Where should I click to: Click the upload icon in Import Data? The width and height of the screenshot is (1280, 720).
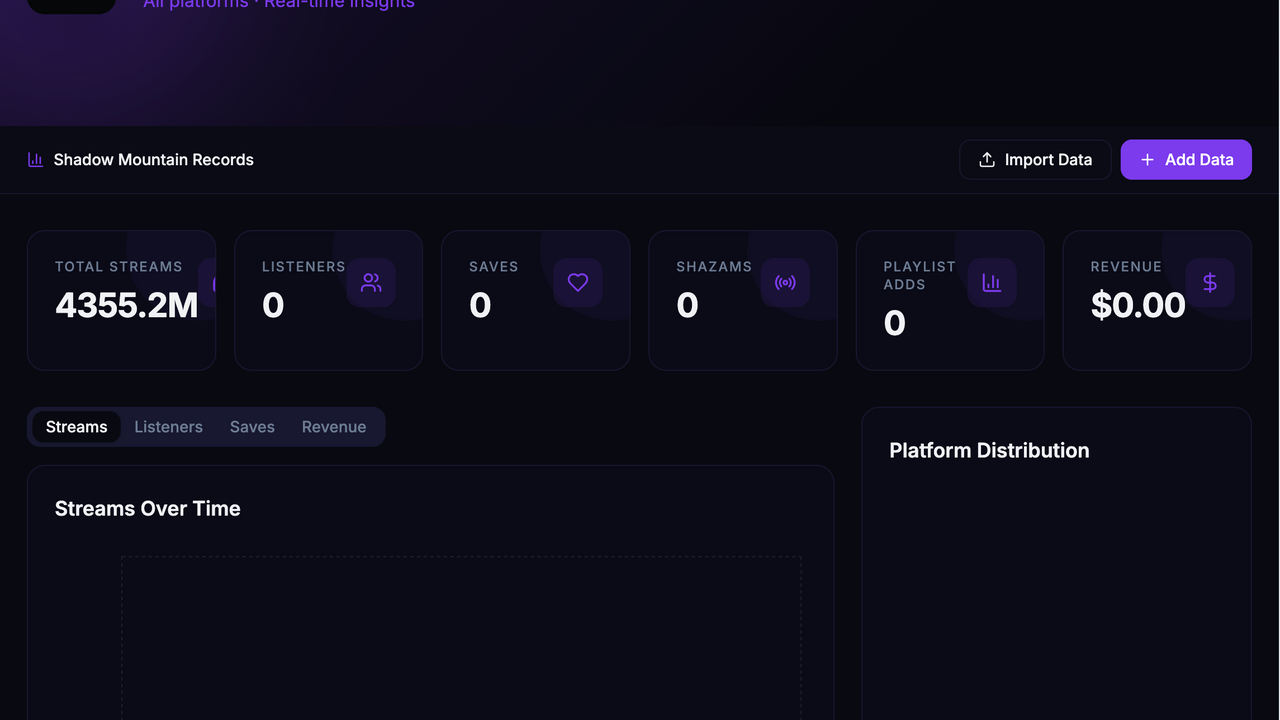tap(987, 160)
